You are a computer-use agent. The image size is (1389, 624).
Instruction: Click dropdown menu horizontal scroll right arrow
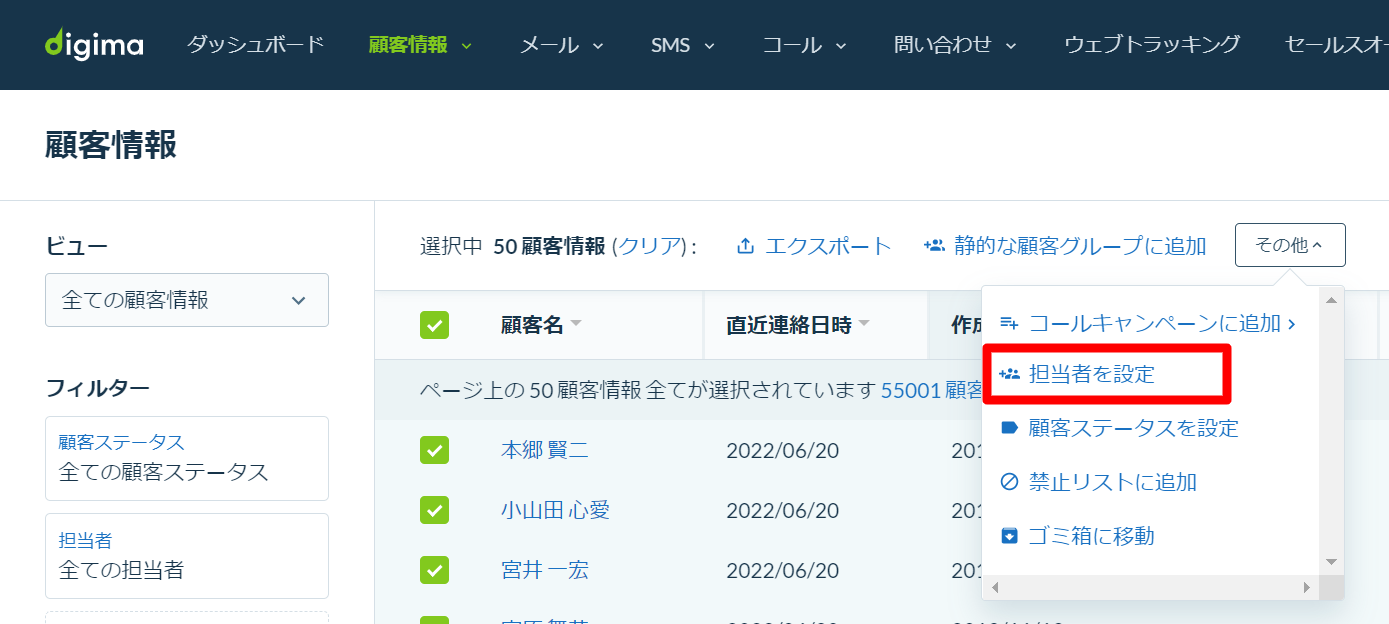1306,587
